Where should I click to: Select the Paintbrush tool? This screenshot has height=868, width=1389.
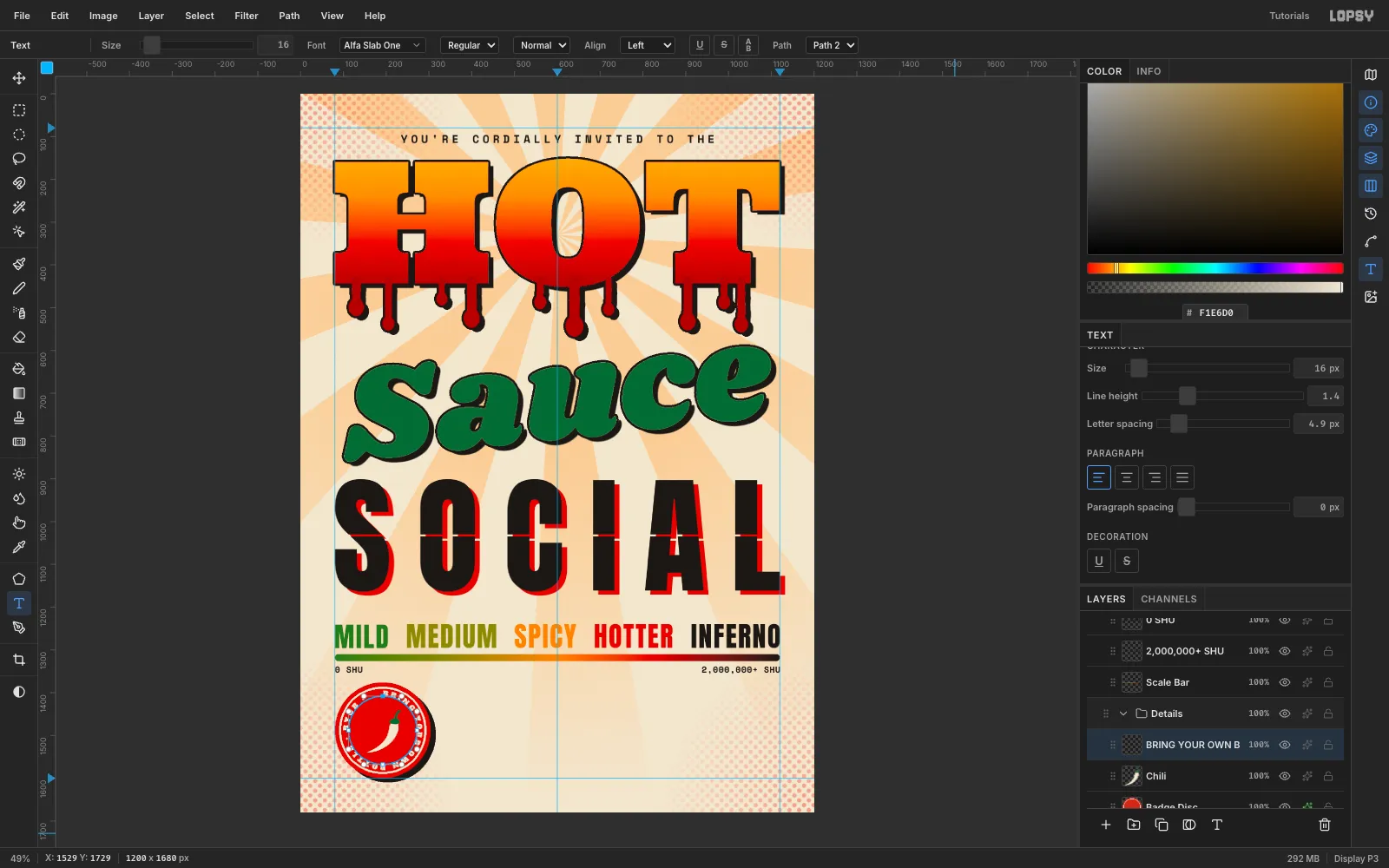pyautogui.click(x=19, y=264)
